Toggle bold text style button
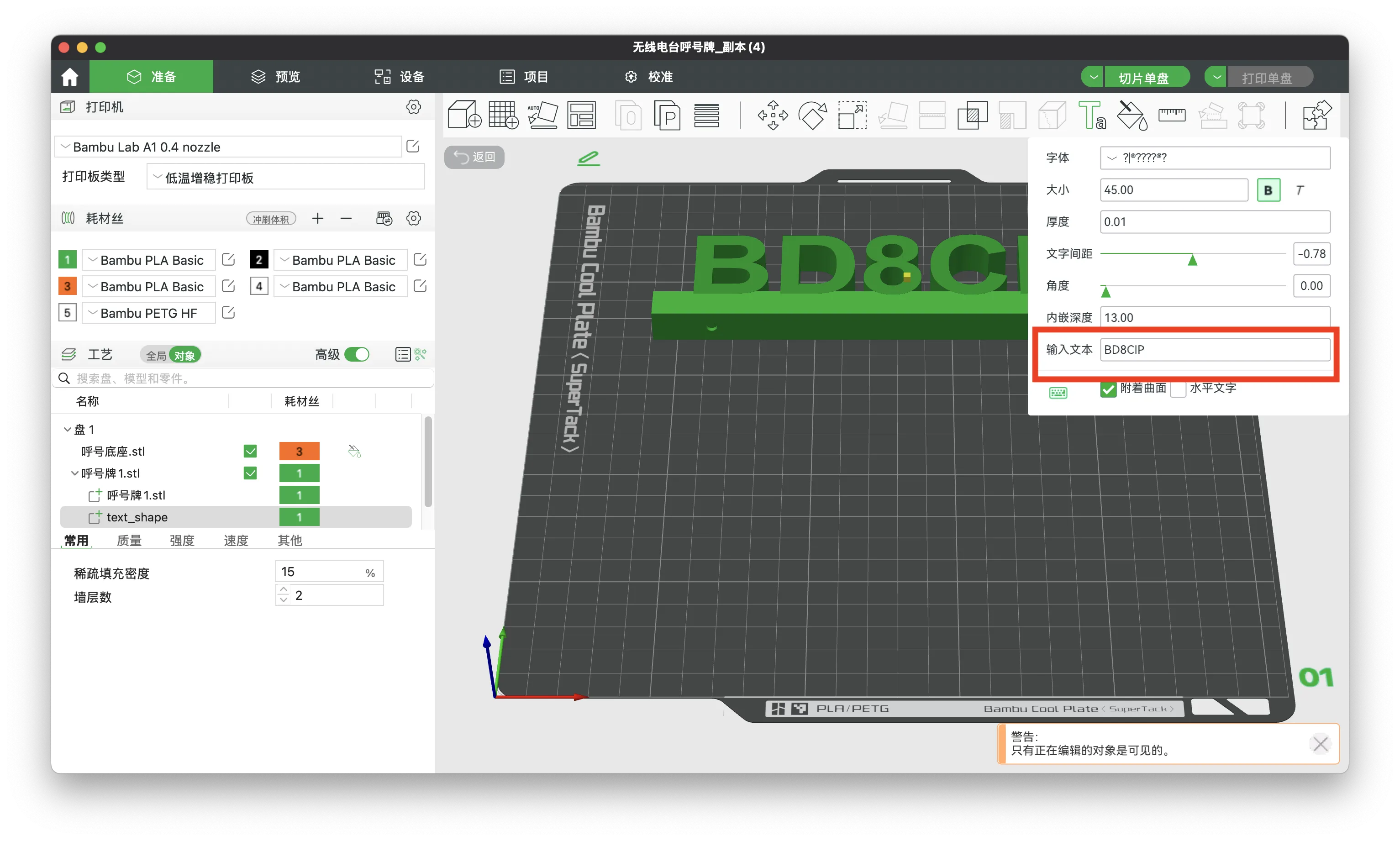Image resolution: width=1400 pixels, height=841 pixels. [x=1268, y=190]
